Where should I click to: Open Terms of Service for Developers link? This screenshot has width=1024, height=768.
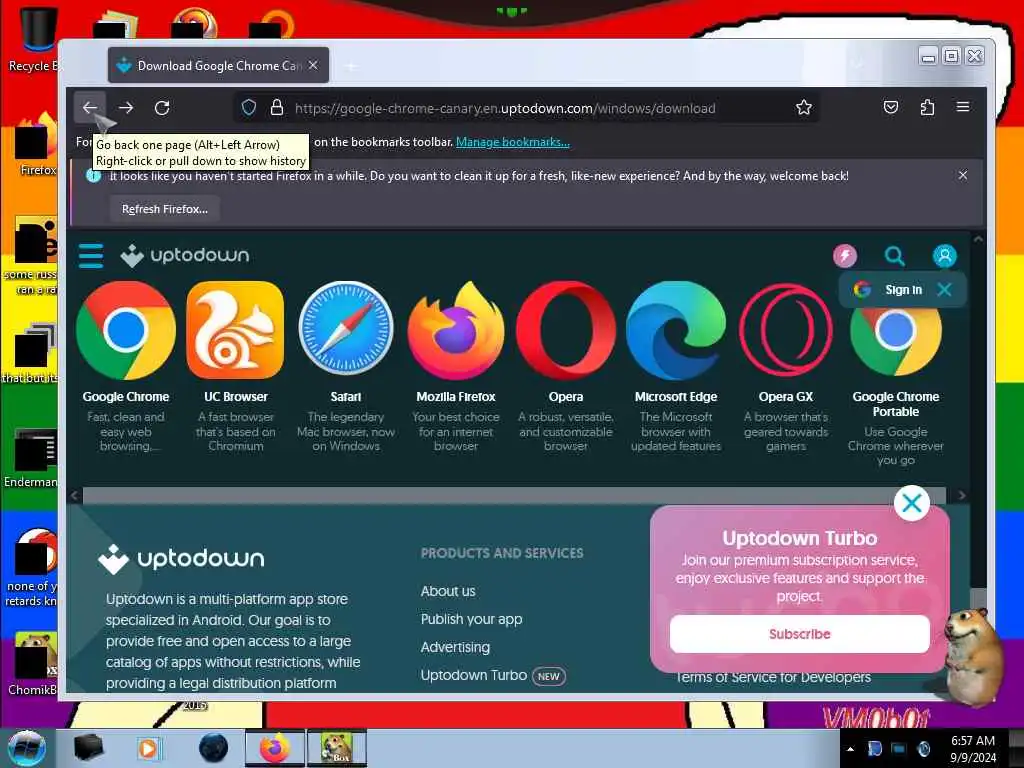773,677
